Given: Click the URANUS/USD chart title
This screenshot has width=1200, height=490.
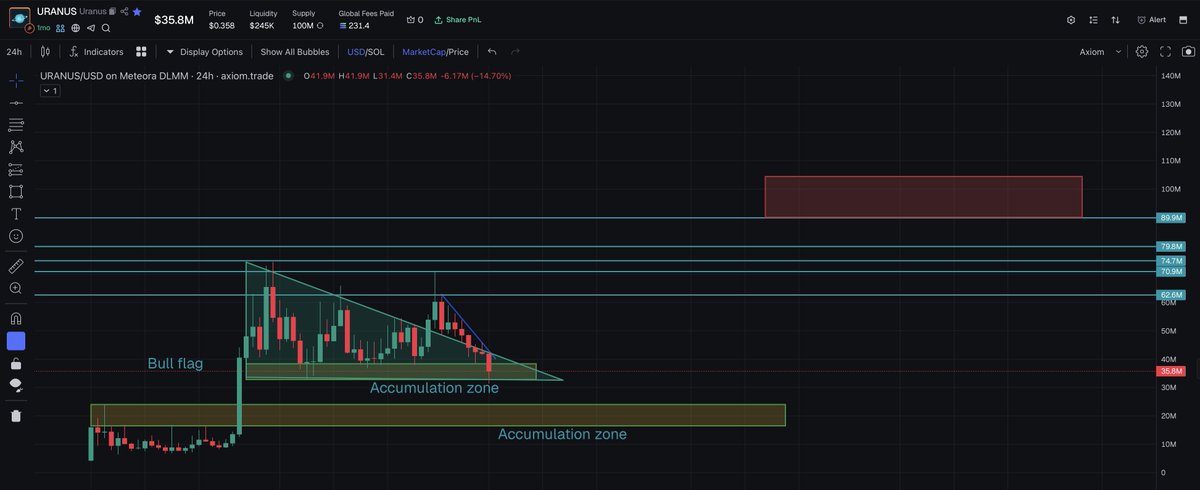Looking at the screenshot, I should tap(157, 75).
